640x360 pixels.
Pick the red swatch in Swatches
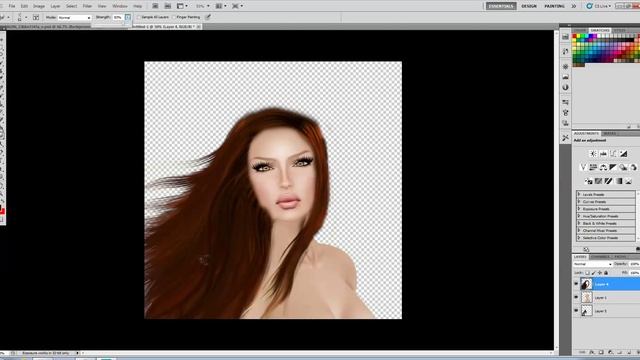(574, 36)
